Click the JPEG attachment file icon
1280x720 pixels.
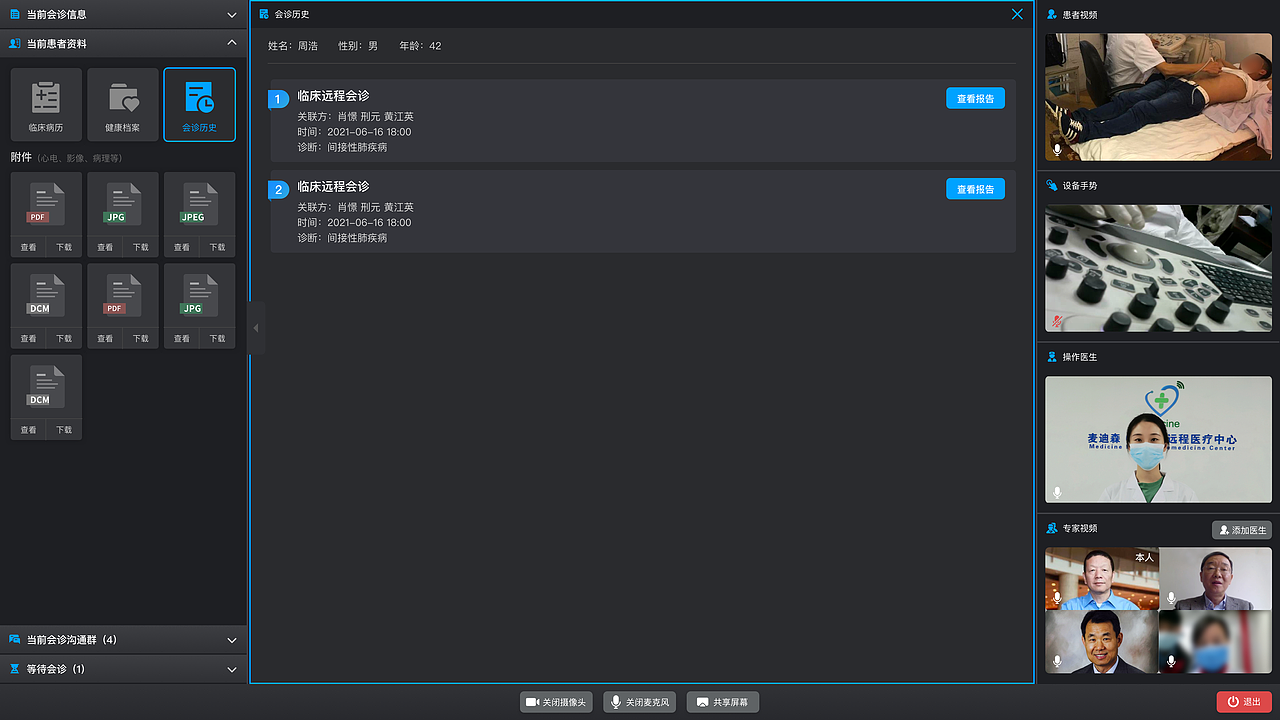coord(199,204)
